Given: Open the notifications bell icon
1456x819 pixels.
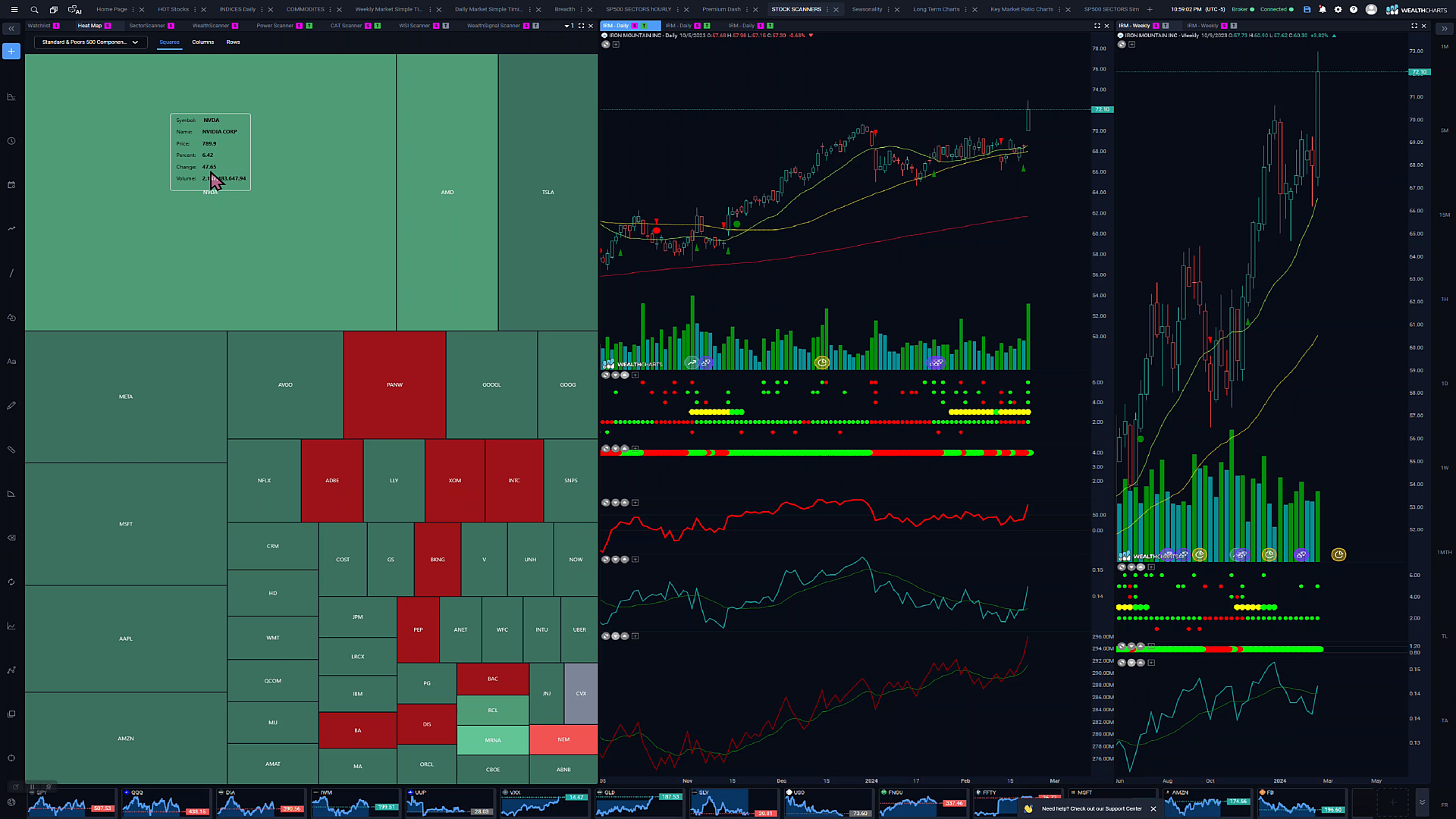Looking at the screenshot, I should coord(1323,10).
